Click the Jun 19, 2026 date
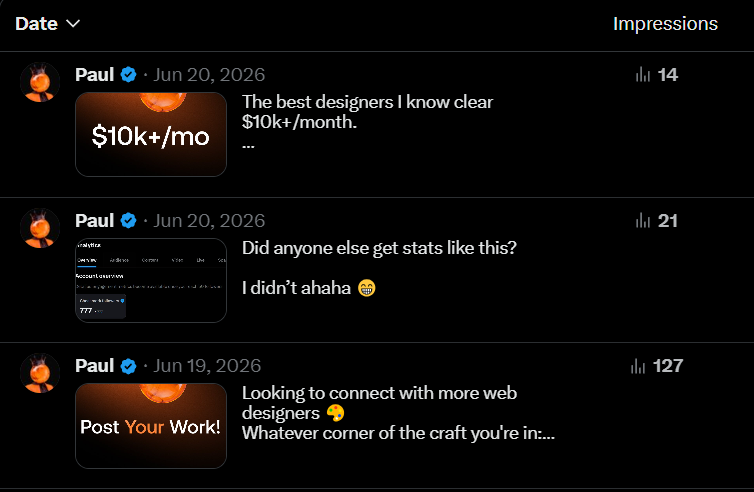754x492 pixels. point(207,366)
